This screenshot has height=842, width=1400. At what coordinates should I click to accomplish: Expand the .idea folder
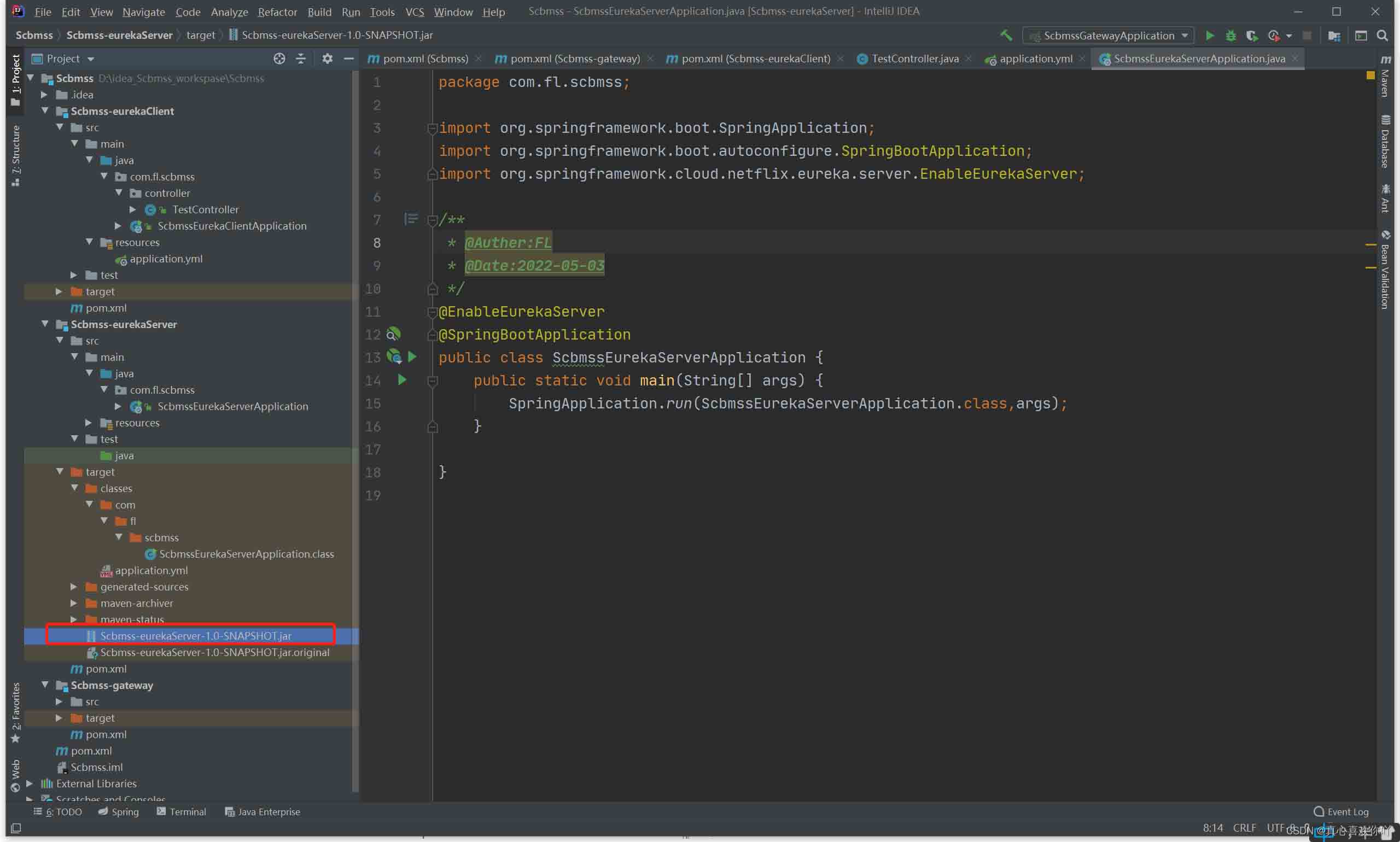click(44, 95)
